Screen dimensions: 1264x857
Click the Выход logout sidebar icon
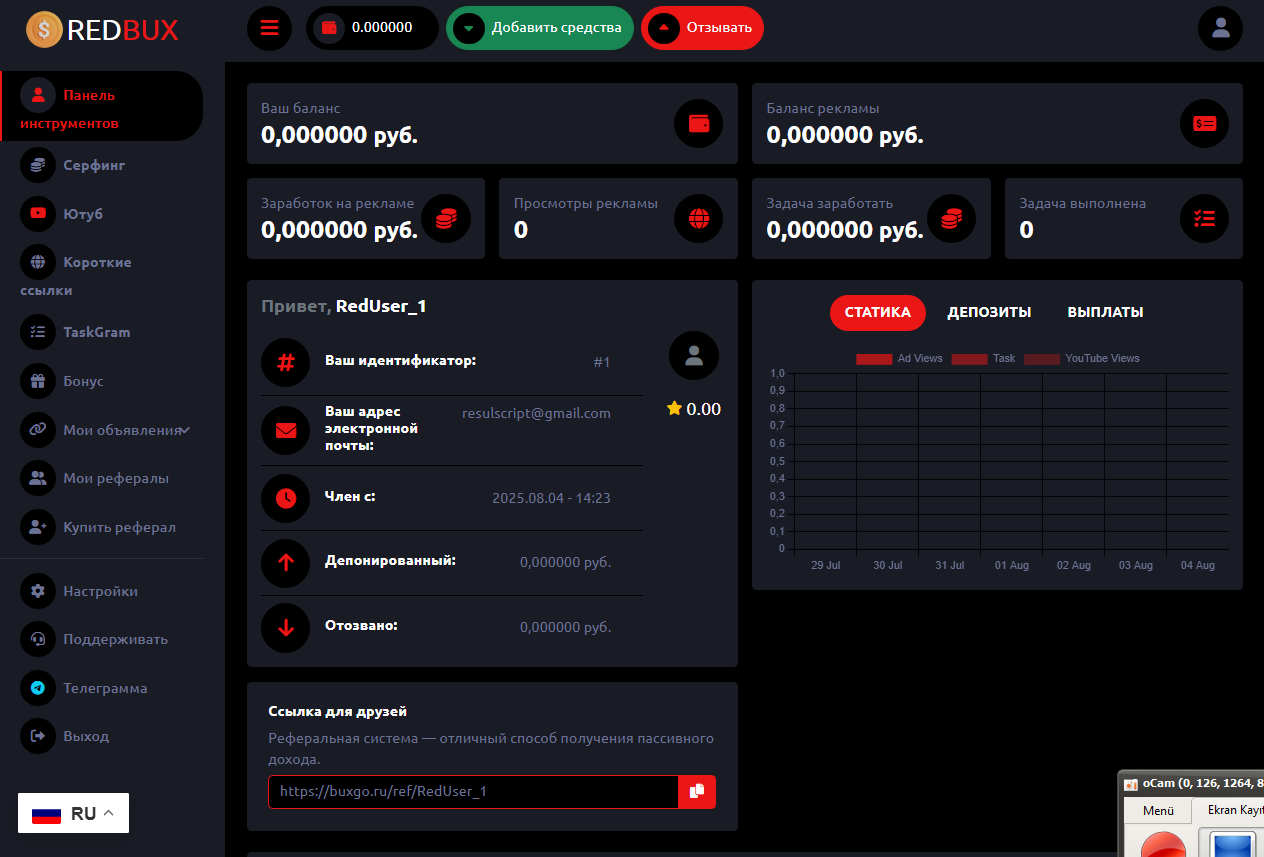38,736
